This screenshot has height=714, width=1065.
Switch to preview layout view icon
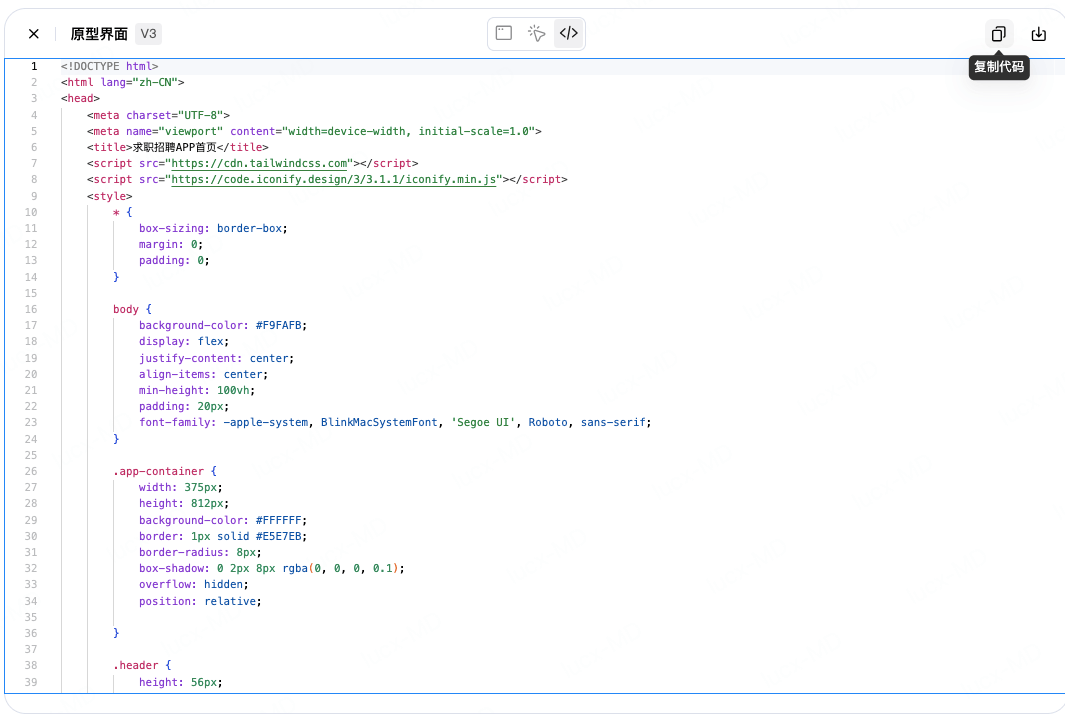coord(503,33)
